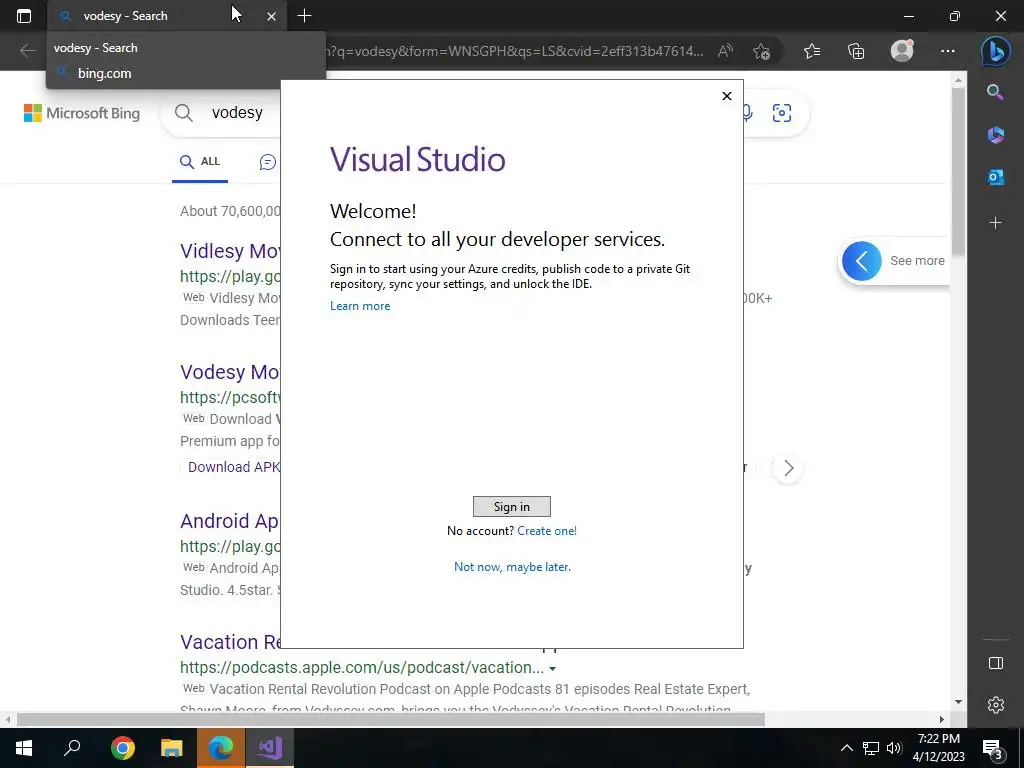The image size is (1024, 768).
Task: Open the Favorites list icon
Action: [x=812, y=51]
